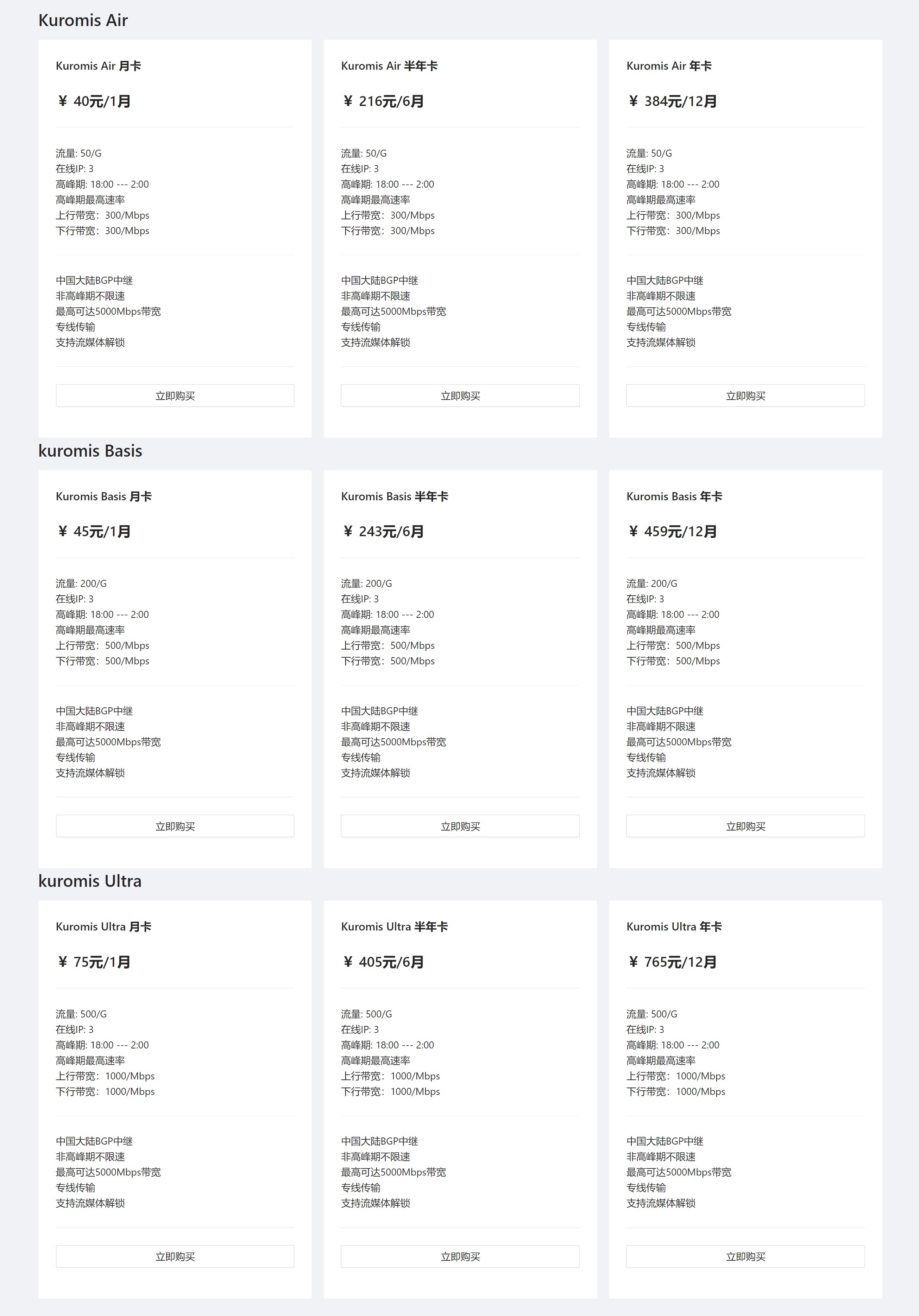
Task: Click 下行带宽: 500/Mbps in Basis 半年卡 card
Action: 388,661
